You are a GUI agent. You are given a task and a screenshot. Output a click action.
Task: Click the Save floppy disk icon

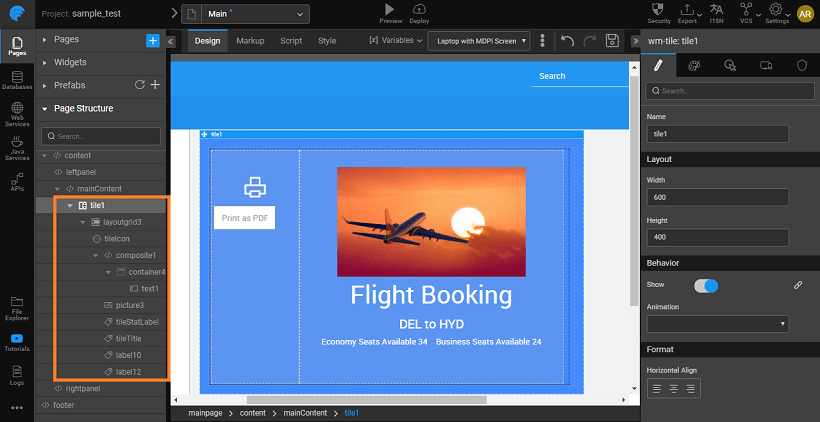612,41
